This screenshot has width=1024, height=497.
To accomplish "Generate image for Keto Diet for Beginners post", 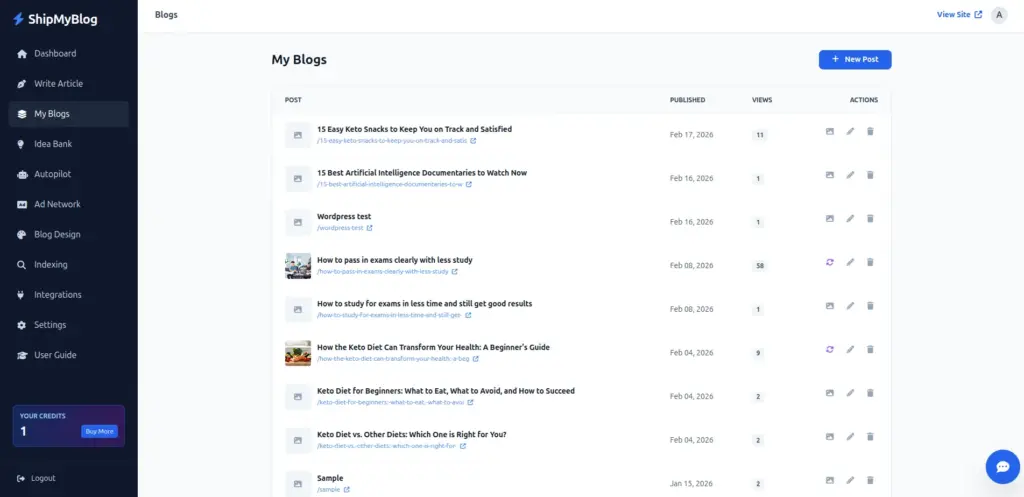I will (x=829, y=393).
